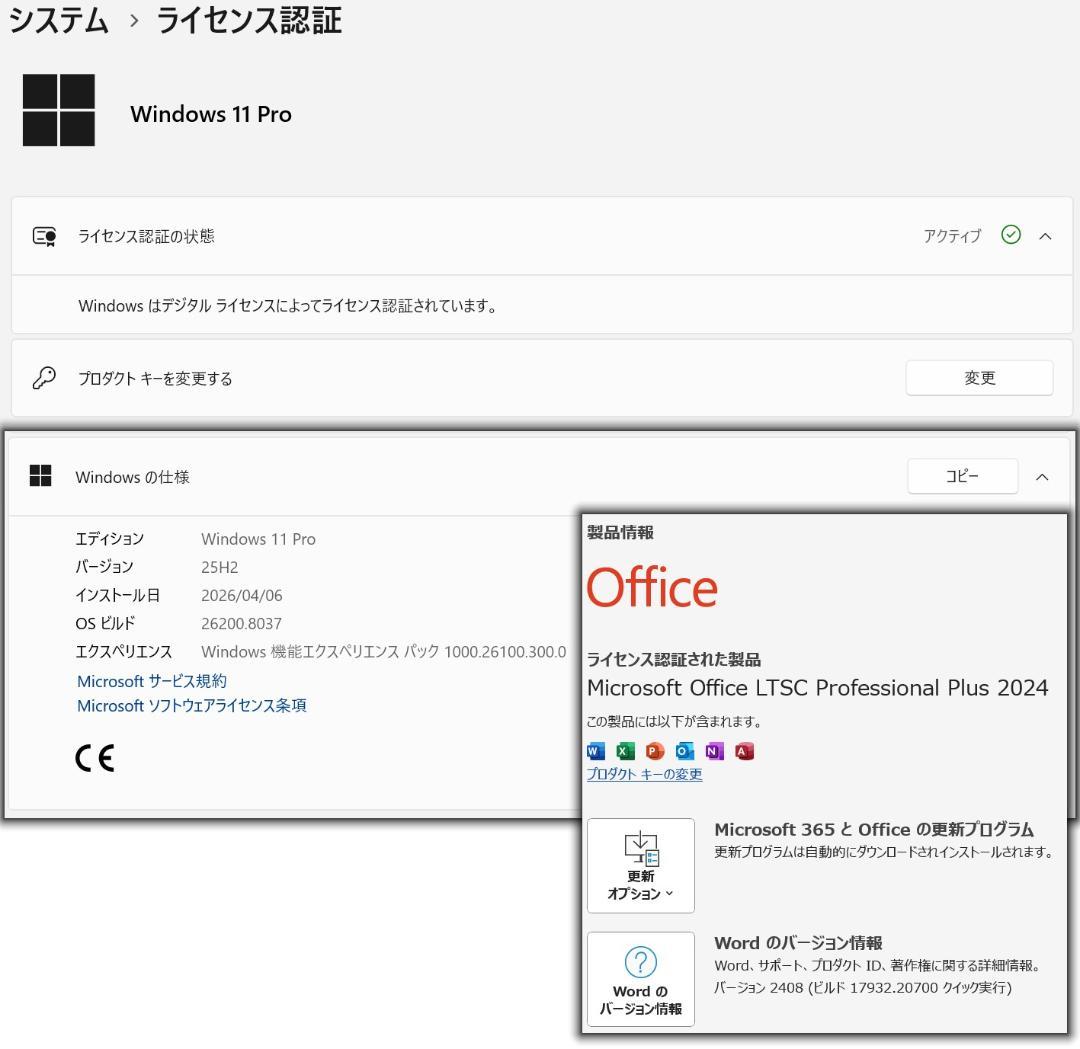This screenshot has height=1049, width=1080.
Task: Click the automatic update download description text
Action: (x=884, y=852)
